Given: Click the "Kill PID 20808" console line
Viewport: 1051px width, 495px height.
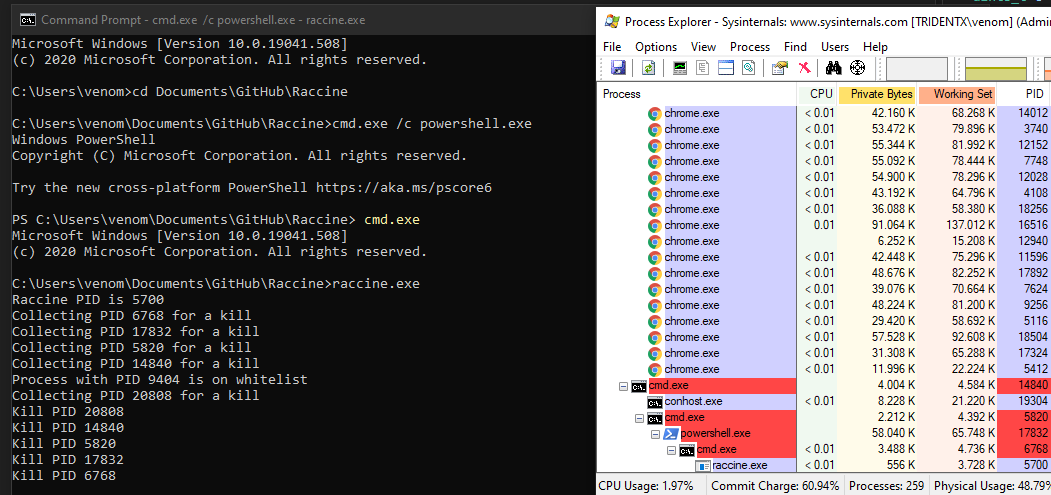Looking at the screenshot, I should pos(68,411).
